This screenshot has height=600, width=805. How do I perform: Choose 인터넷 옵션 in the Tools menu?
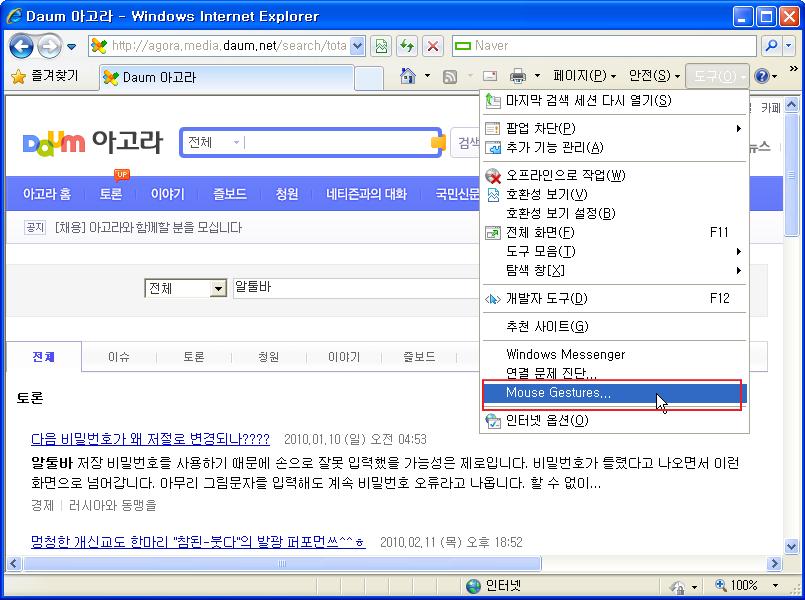[546, 420]
